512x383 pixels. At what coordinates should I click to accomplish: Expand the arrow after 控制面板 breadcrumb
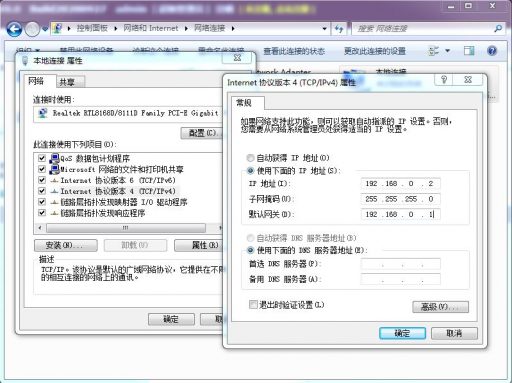pos(115,29)
